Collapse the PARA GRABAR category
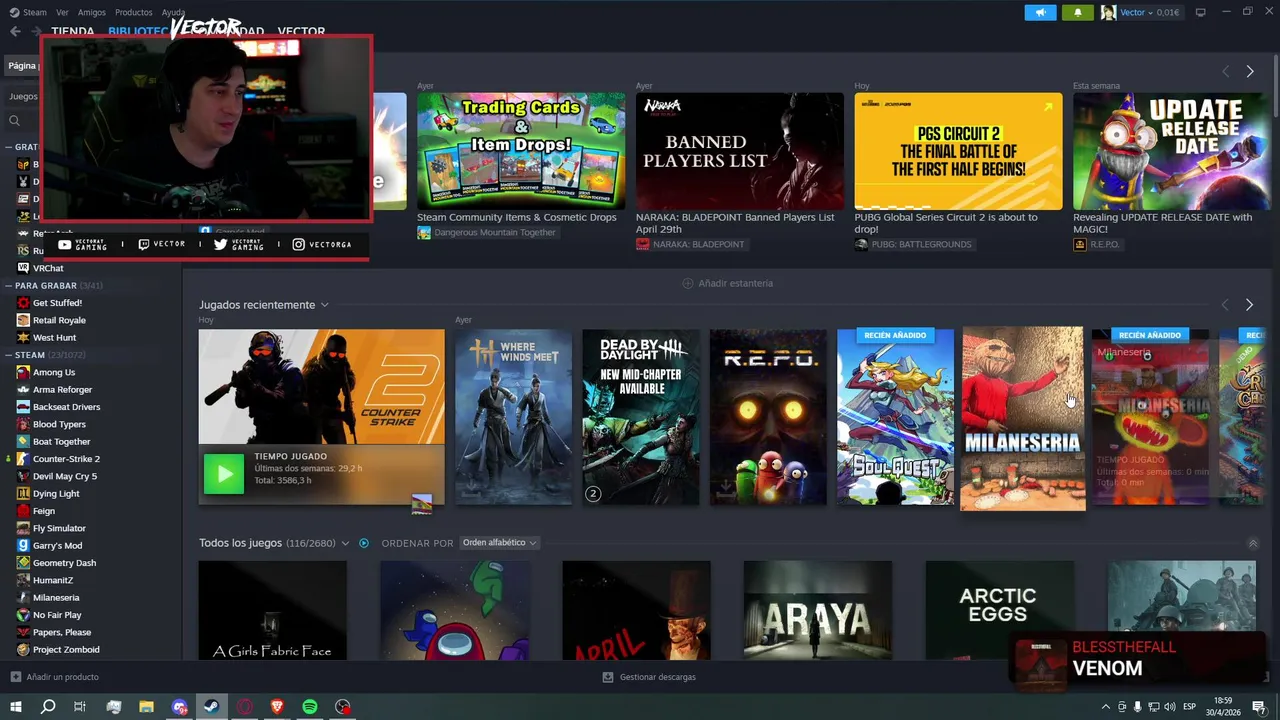The image size is (1280, 720). (9, 285)
